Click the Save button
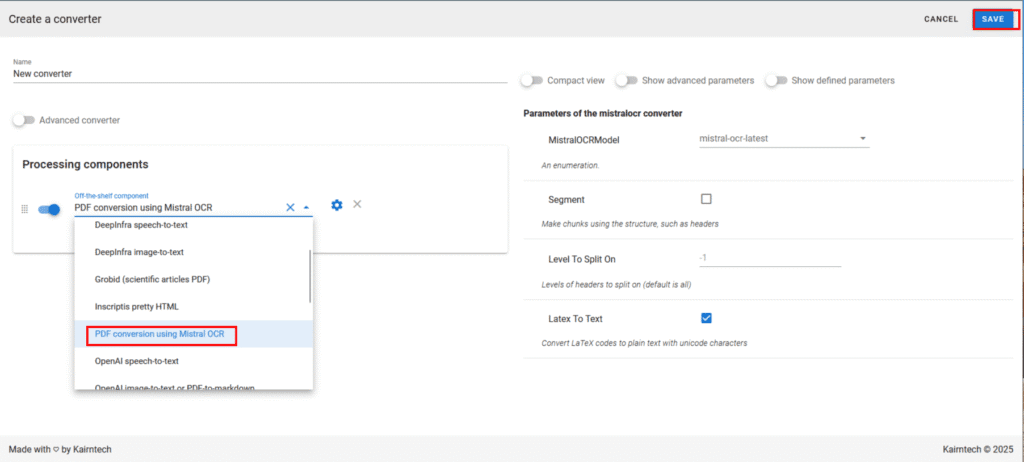This screenshot has width=1024, height=462. pyautogui.click(x=992, y=19)
